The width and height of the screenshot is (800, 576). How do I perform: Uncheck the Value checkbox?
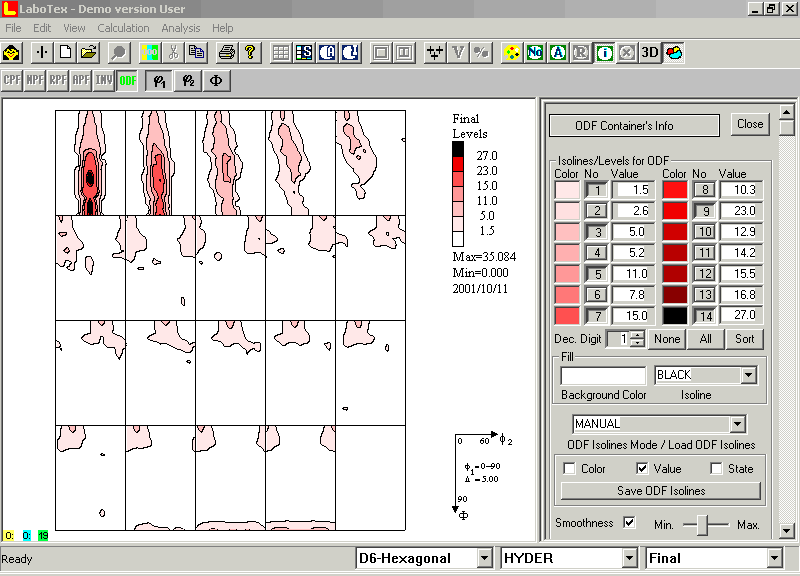(643, 469)
